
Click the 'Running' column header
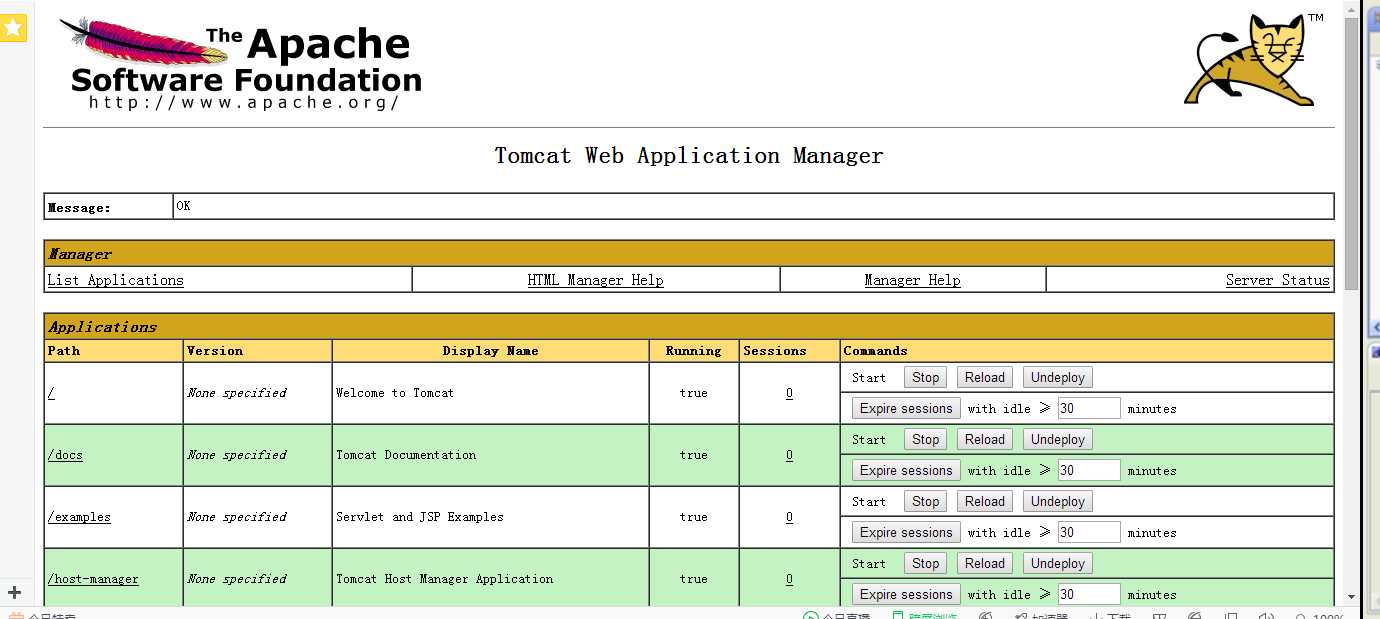coord(693,351)
